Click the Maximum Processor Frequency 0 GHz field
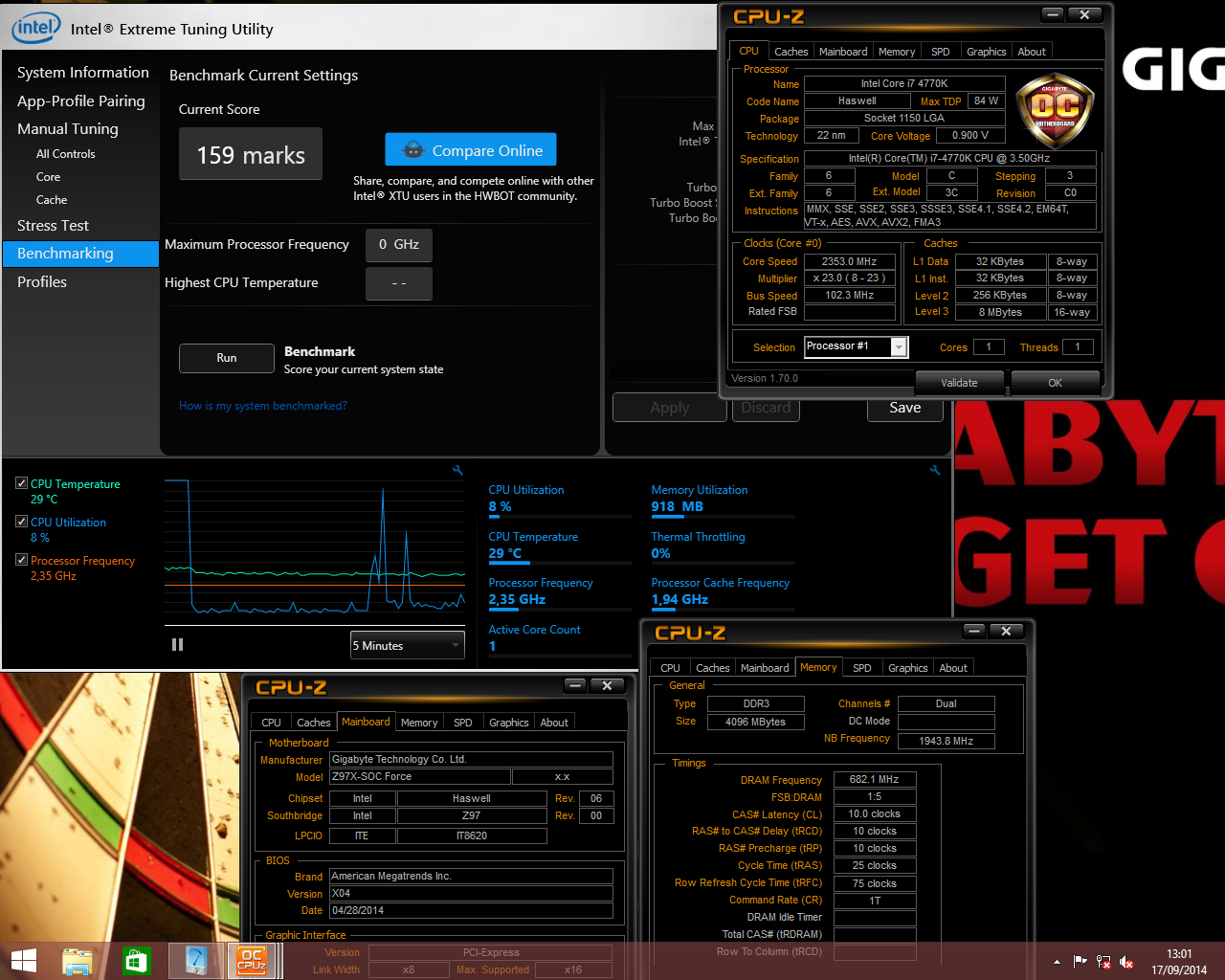The image size is (1225, 980). tap(399, 245)
